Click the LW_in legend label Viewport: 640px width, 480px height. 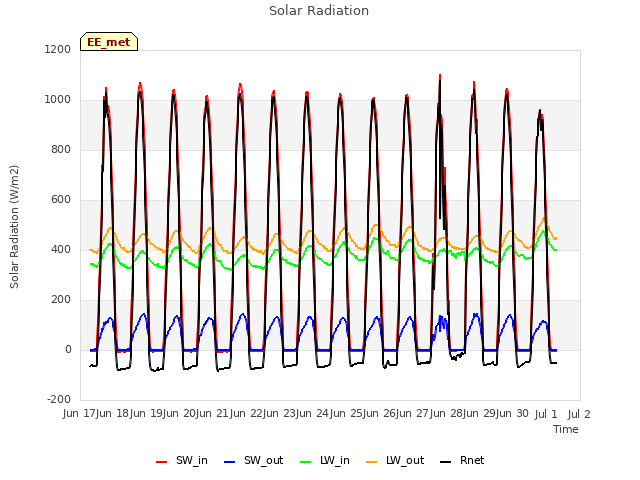point(335,460)
